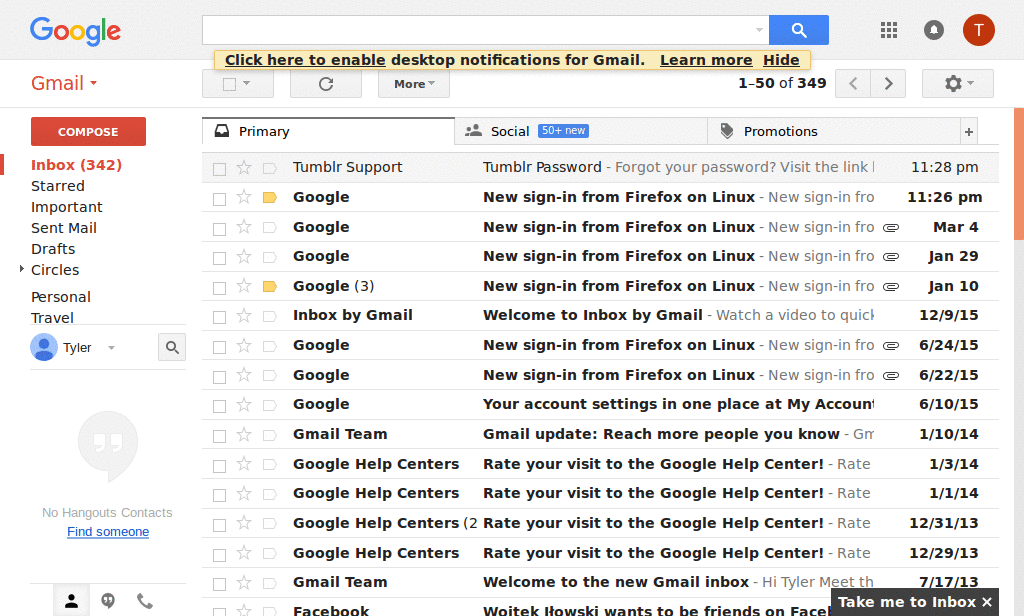1024x616 pixels.
Task: Select the Tumblr Support email checkbox
Action: pyautogui.click(x=219, y=169)
